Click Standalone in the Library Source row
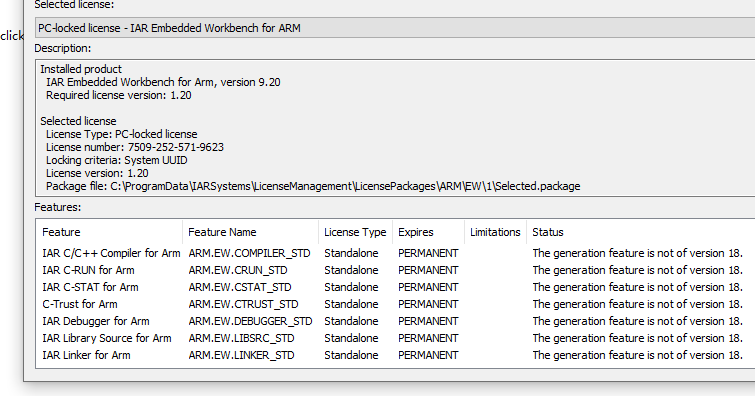 [351, 338]
